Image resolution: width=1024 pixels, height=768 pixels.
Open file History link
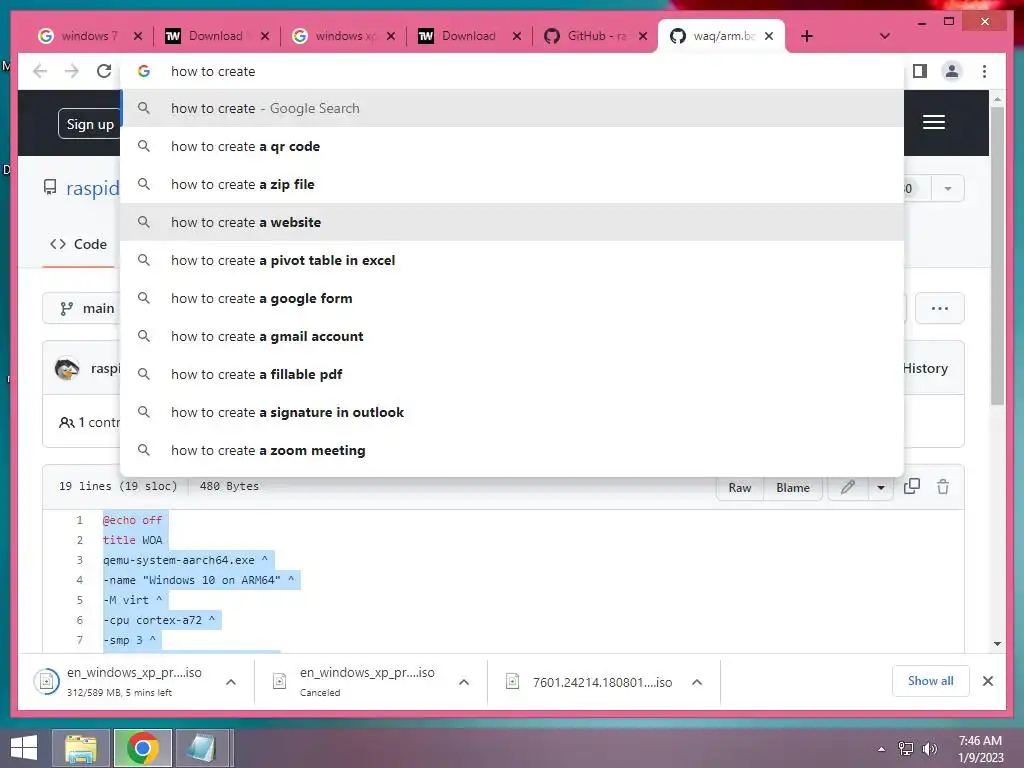925,368
